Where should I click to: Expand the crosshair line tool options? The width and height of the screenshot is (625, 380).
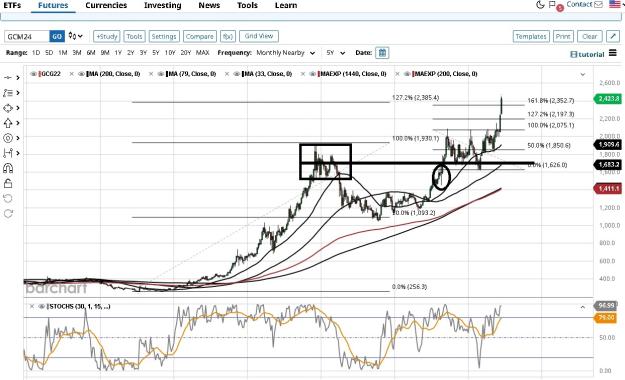[18, 78]
